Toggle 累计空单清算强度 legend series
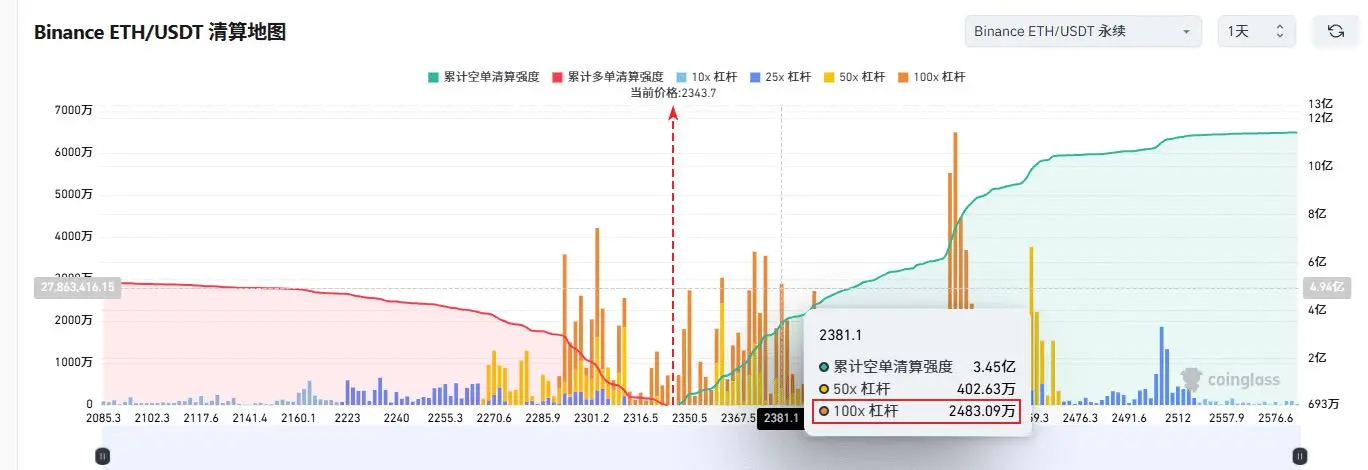The width and height of the screenshot is (1368, 470). click(x=483, y=77)
